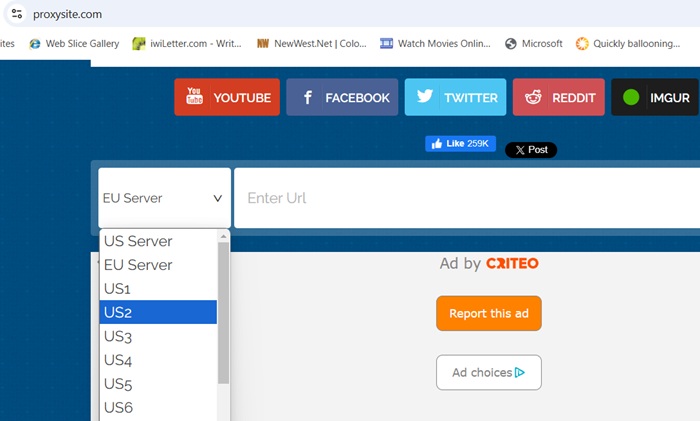Screen dimensions: 700x421
Task: Click the CRITEO ad logo
Action: click(x=512, y=263)
